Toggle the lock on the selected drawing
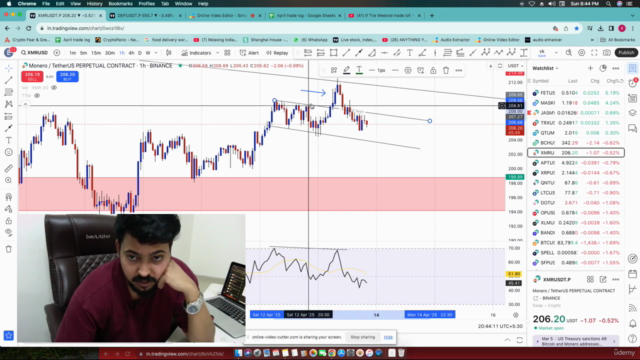640x360 pixels. 433,71
